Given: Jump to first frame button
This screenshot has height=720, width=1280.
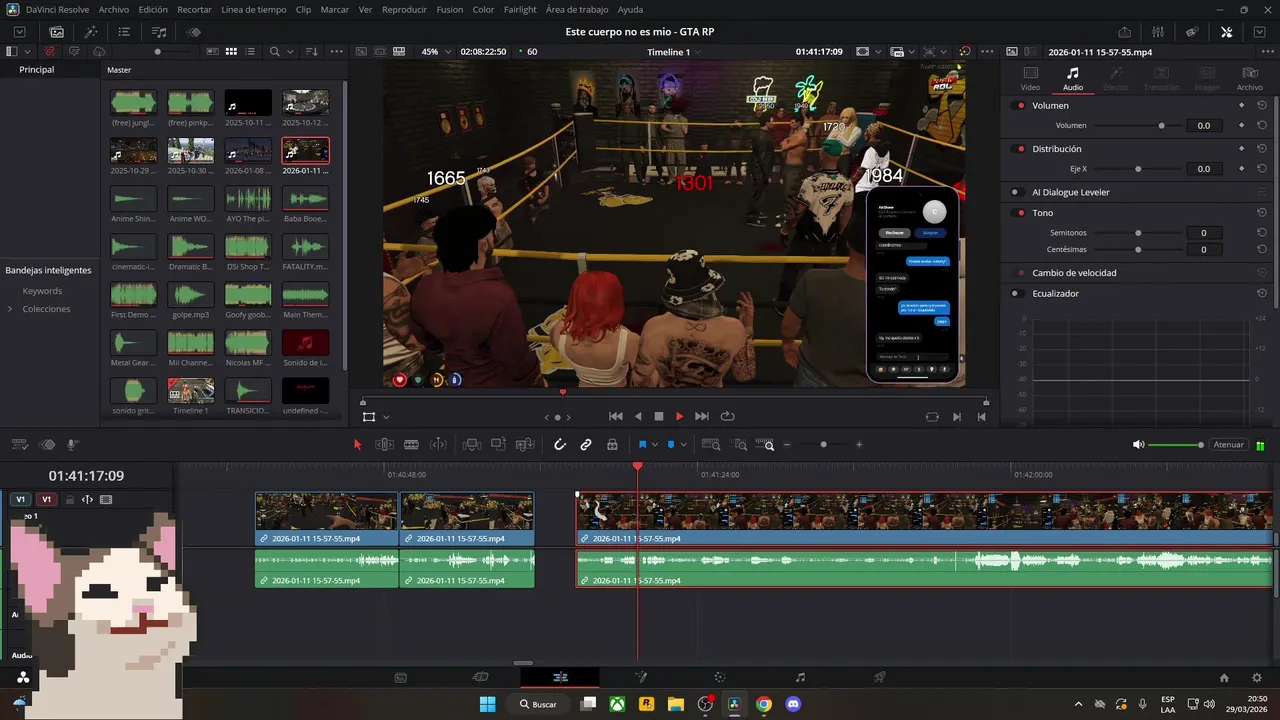Looking at the screenshot, I should 616,416.
